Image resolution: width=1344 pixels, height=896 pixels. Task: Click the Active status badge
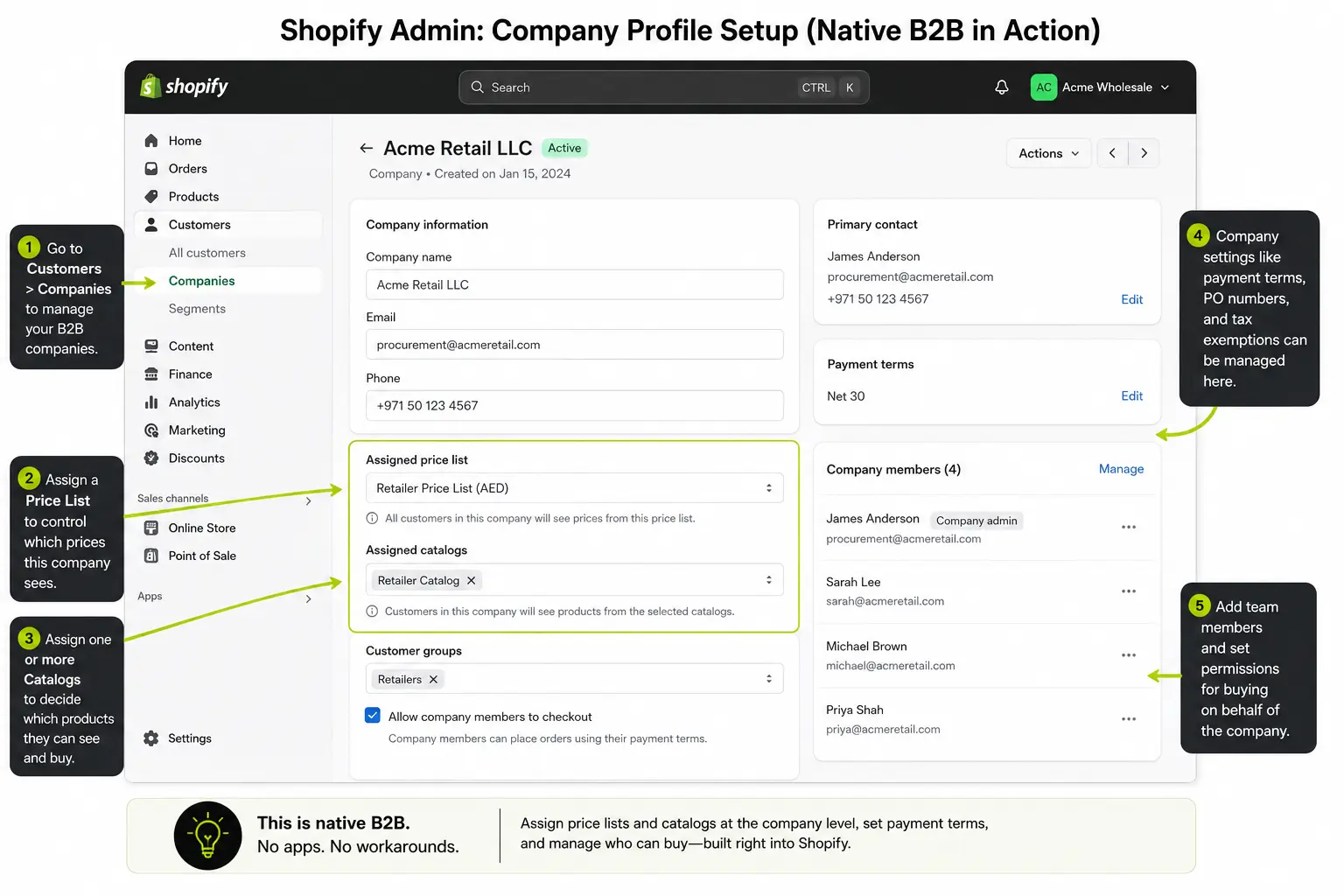[564, 149]
